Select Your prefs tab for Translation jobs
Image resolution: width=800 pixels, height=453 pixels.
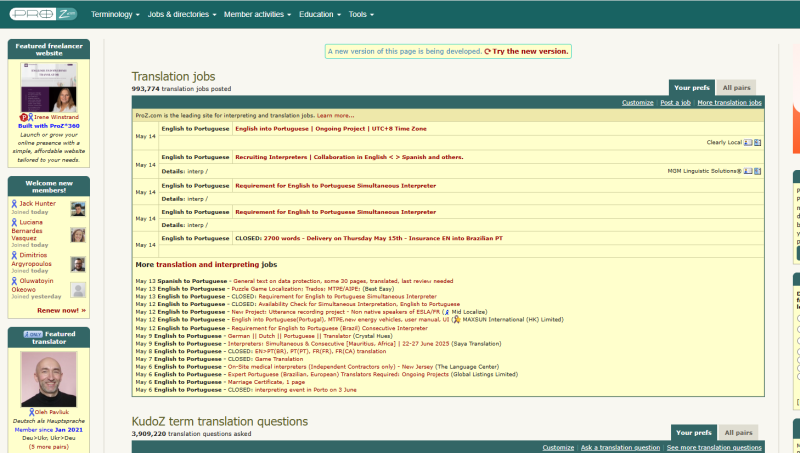[x=692, y=88]
